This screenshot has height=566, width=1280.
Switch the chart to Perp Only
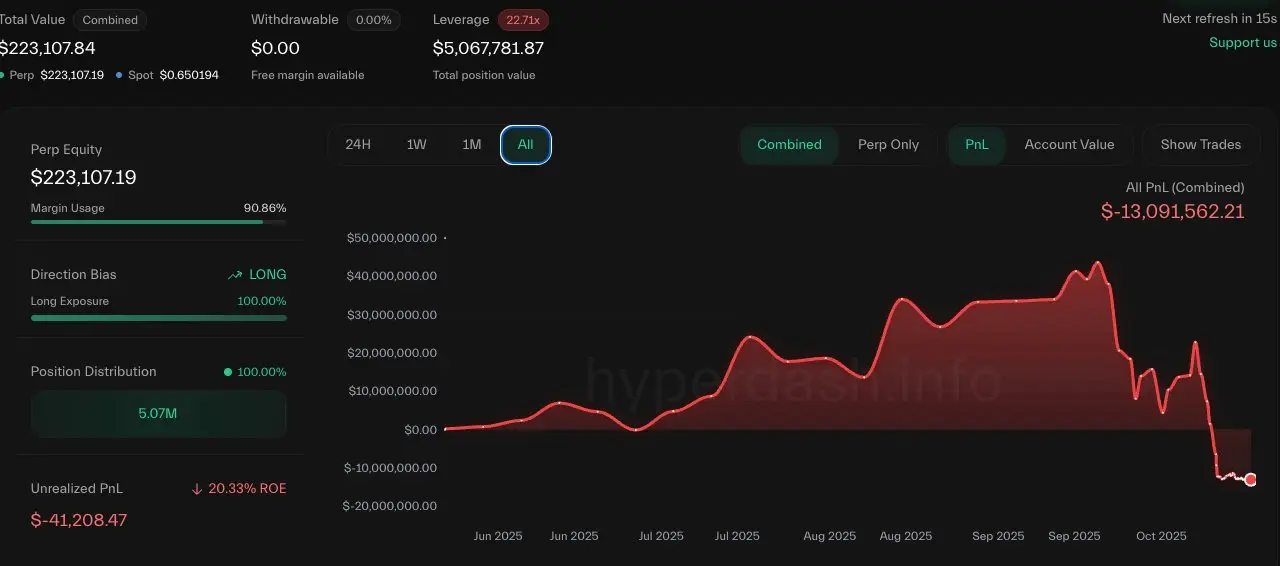[x=888, y=144]
